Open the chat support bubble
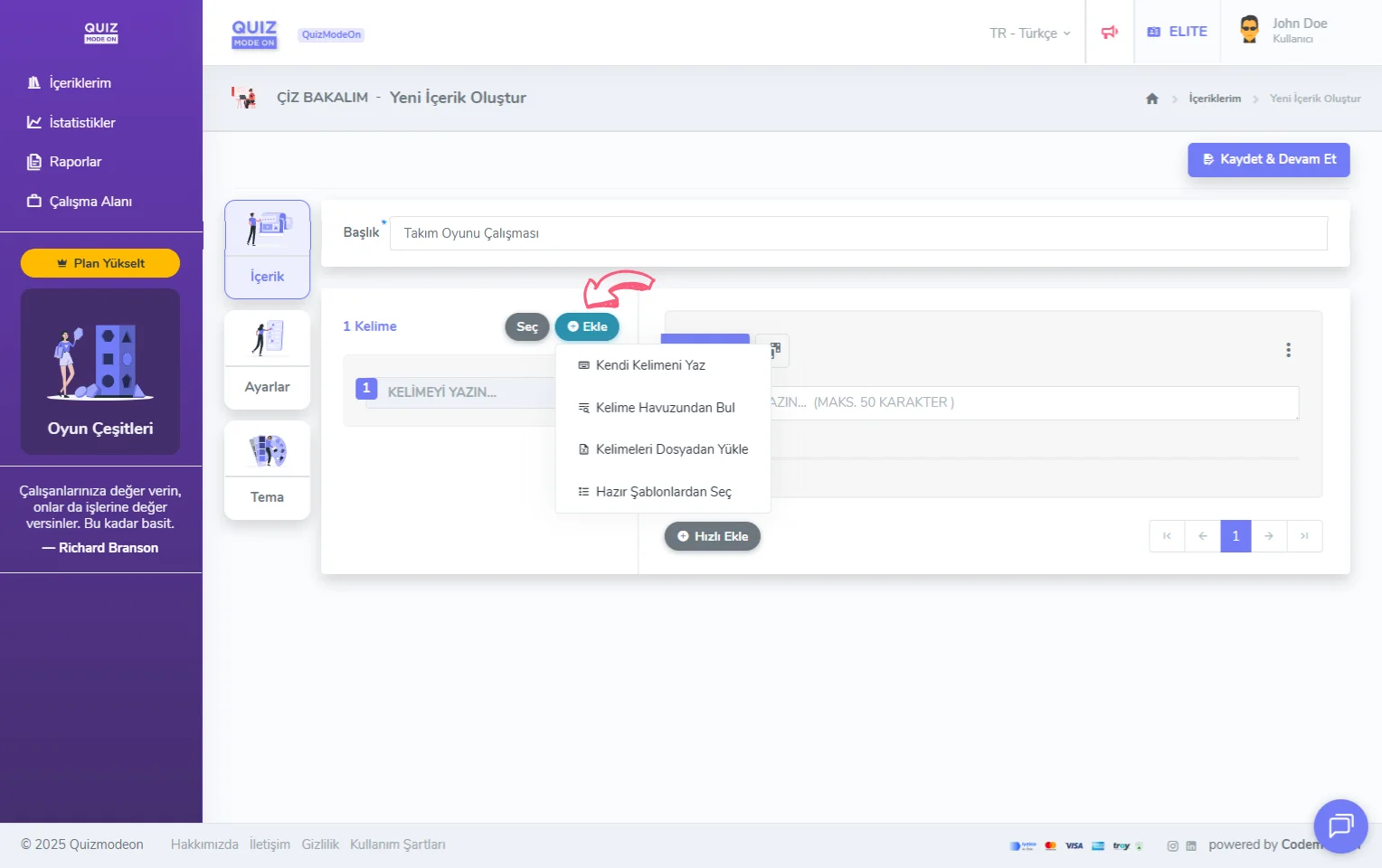Image resolution: width=1382 pixels, height=868 pixels. (1339, 826)
